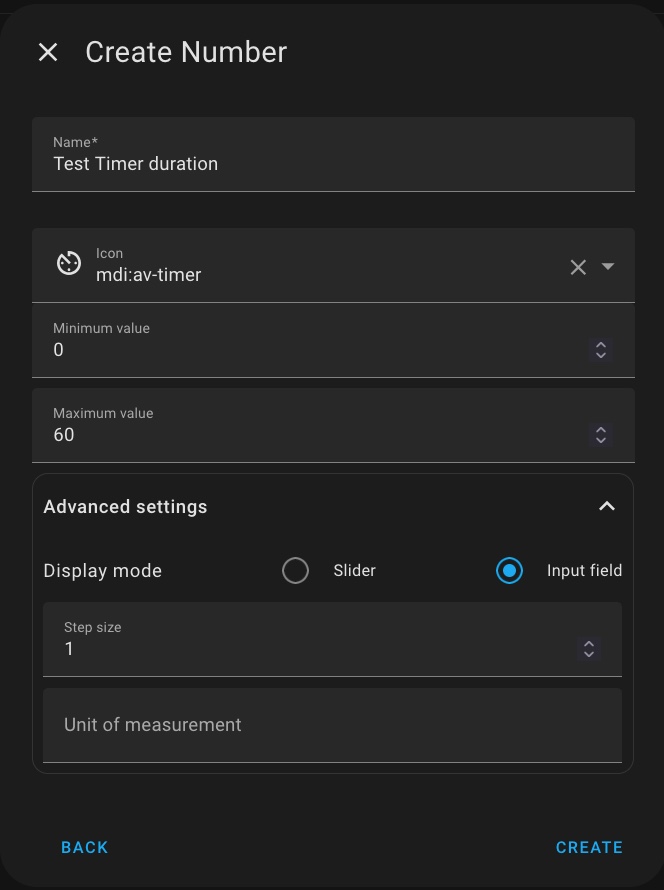
Task: Click the Advanced settings header
Action: 333,506
